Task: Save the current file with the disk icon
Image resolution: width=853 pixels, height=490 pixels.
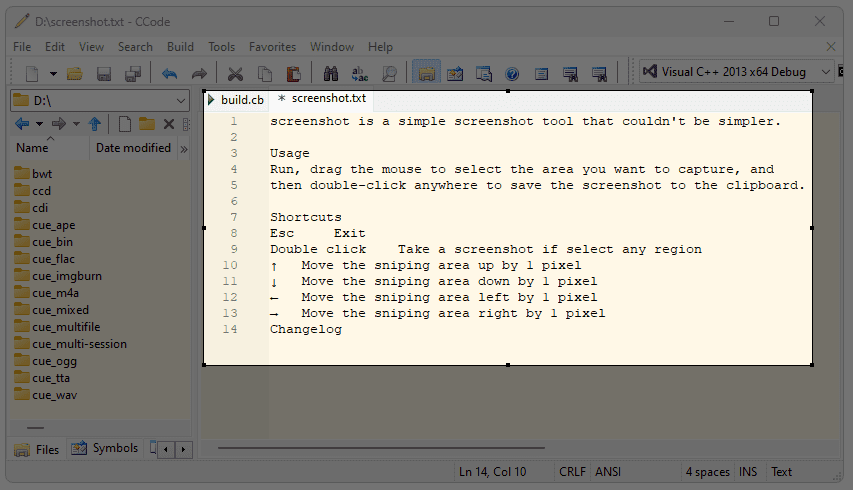Action: [104, 73]
